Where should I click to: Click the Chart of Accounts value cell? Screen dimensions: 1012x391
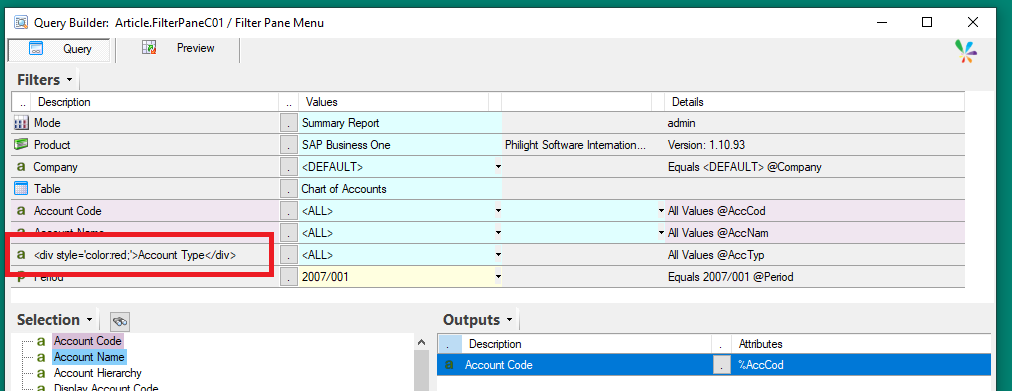click(x=401, y=188)
